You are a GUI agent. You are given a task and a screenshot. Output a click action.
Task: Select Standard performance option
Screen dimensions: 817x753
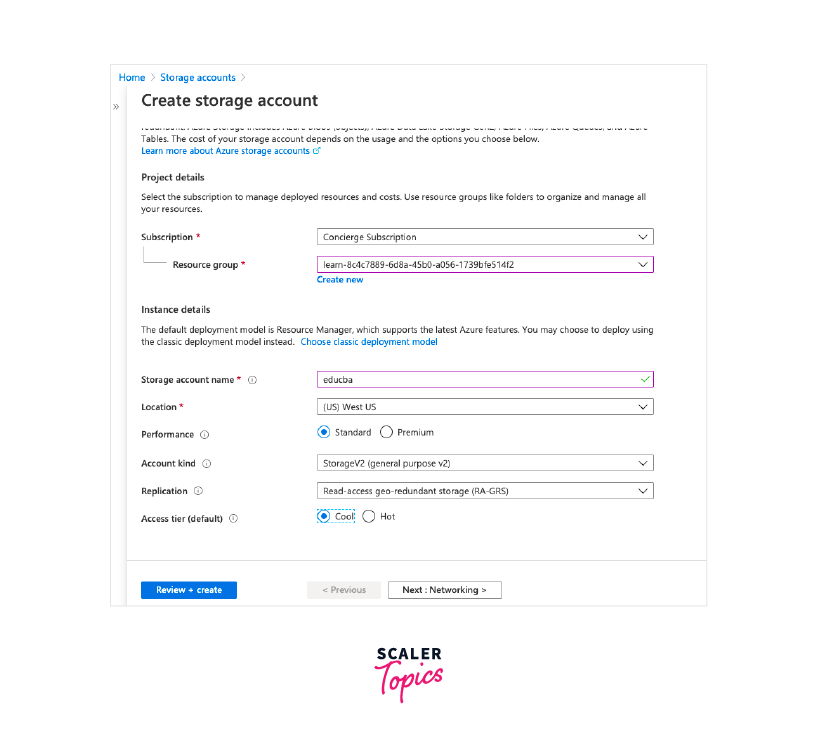[323, 433]
